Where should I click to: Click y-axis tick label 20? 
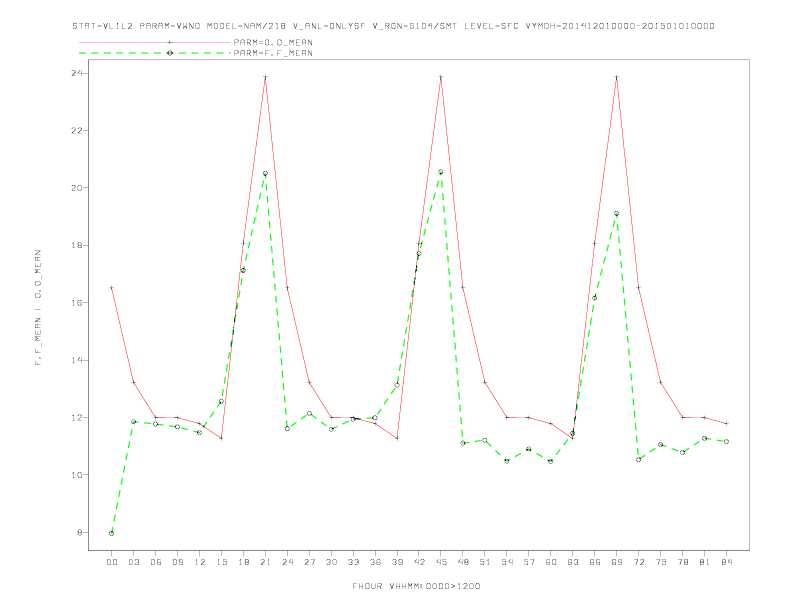77,188
